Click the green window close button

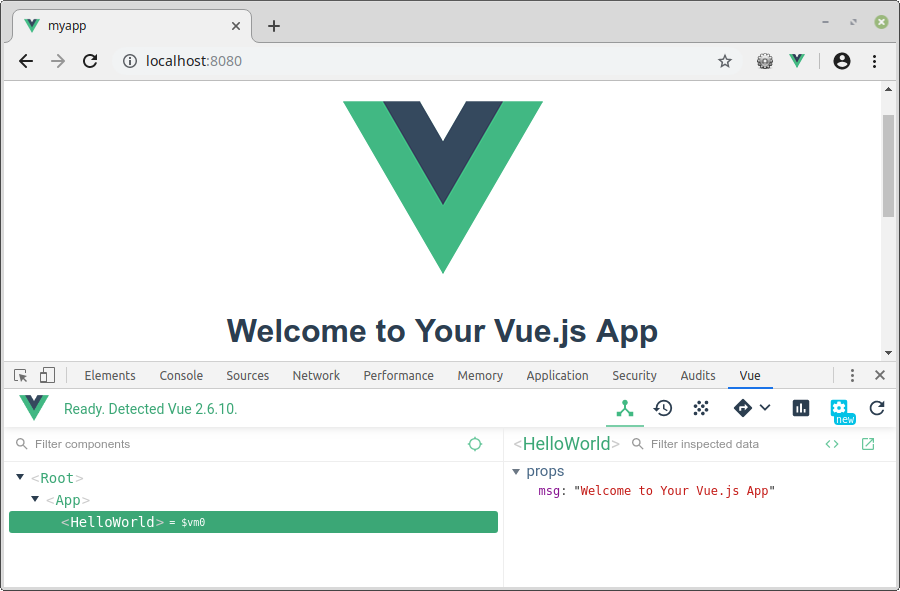coord(882,22)
